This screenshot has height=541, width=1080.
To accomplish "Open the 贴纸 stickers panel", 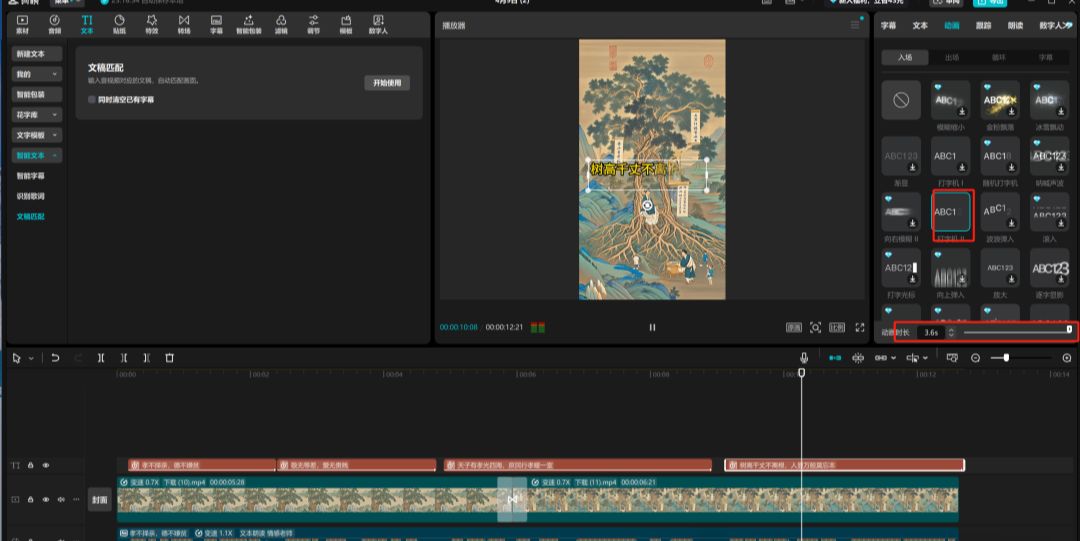I will 119,24.
